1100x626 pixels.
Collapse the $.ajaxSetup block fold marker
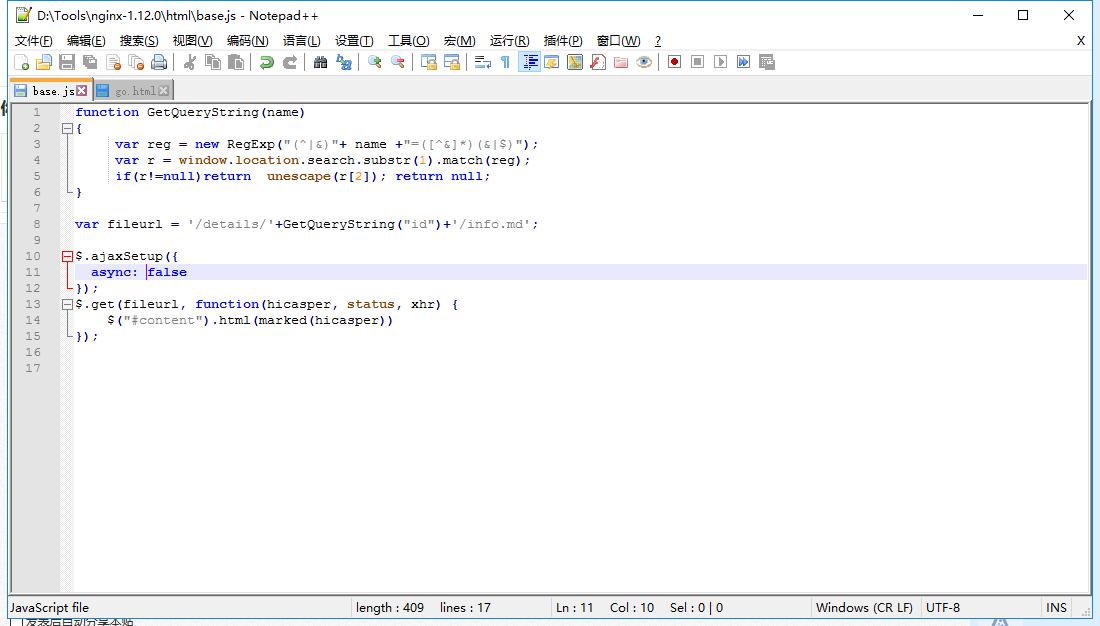67,256
